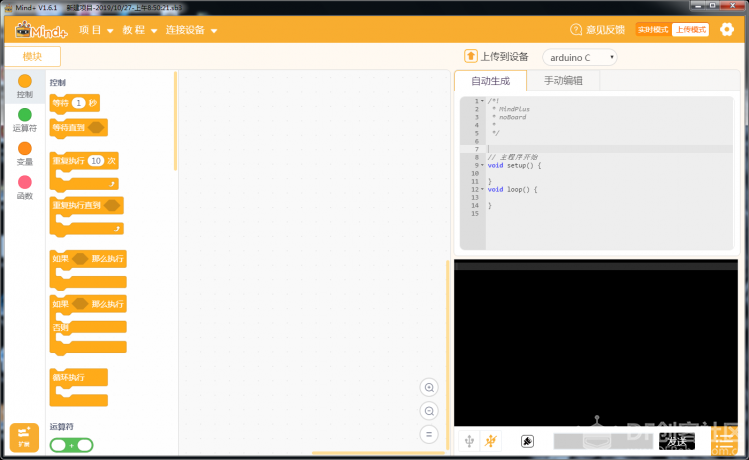The width and height of the screenshot is (749, 460).
Task: Open the 连接设备 dropdown menu
Action: (x=191, y=30)
